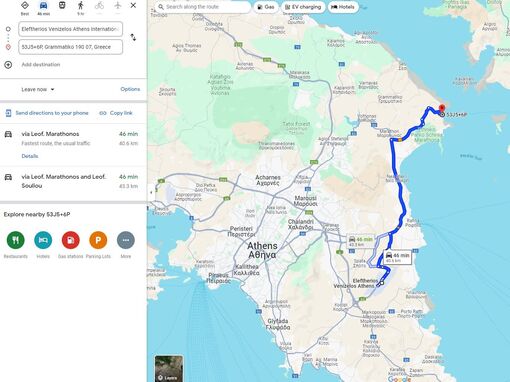Click Send directions to your phone

pyautogui.click(x=47, y=113)
